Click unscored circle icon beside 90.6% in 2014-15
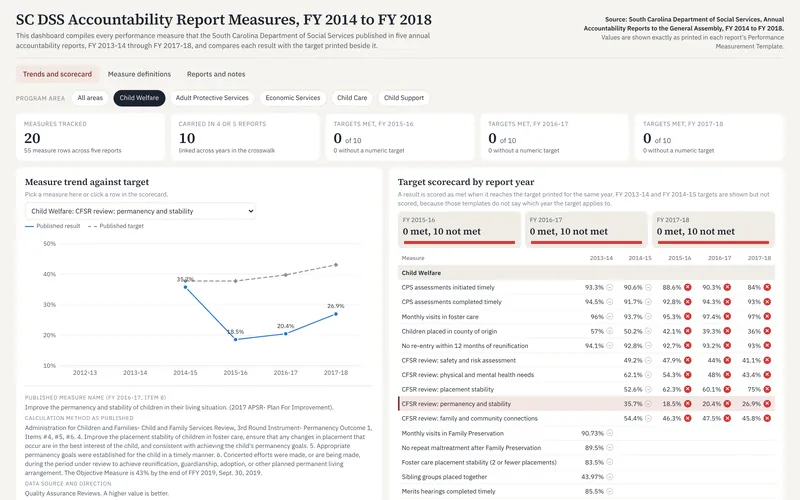 click(x=648, y=287)
